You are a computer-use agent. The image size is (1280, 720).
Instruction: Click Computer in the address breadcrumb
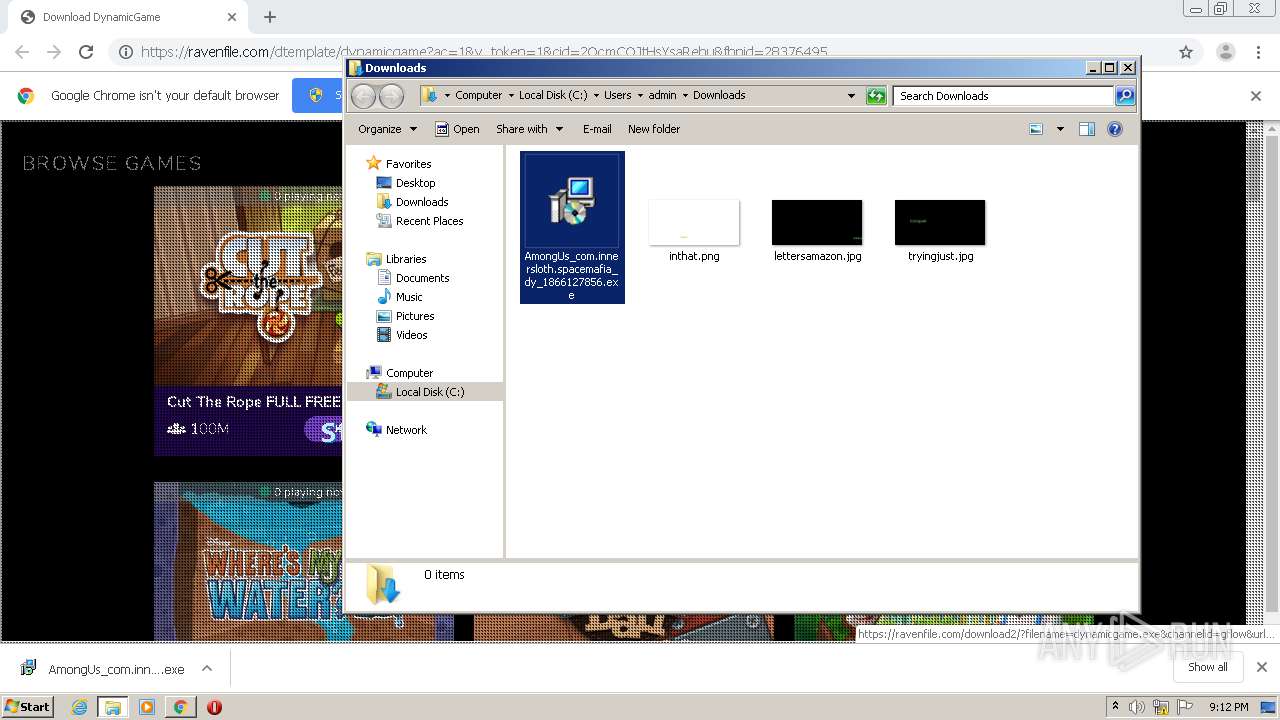point(478,96)
